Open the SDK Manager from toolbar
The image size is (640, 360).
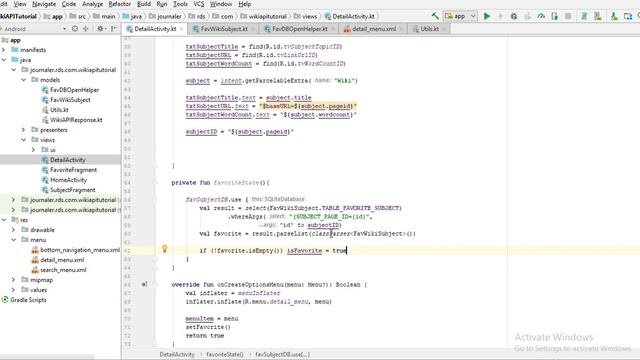[614, 16]
